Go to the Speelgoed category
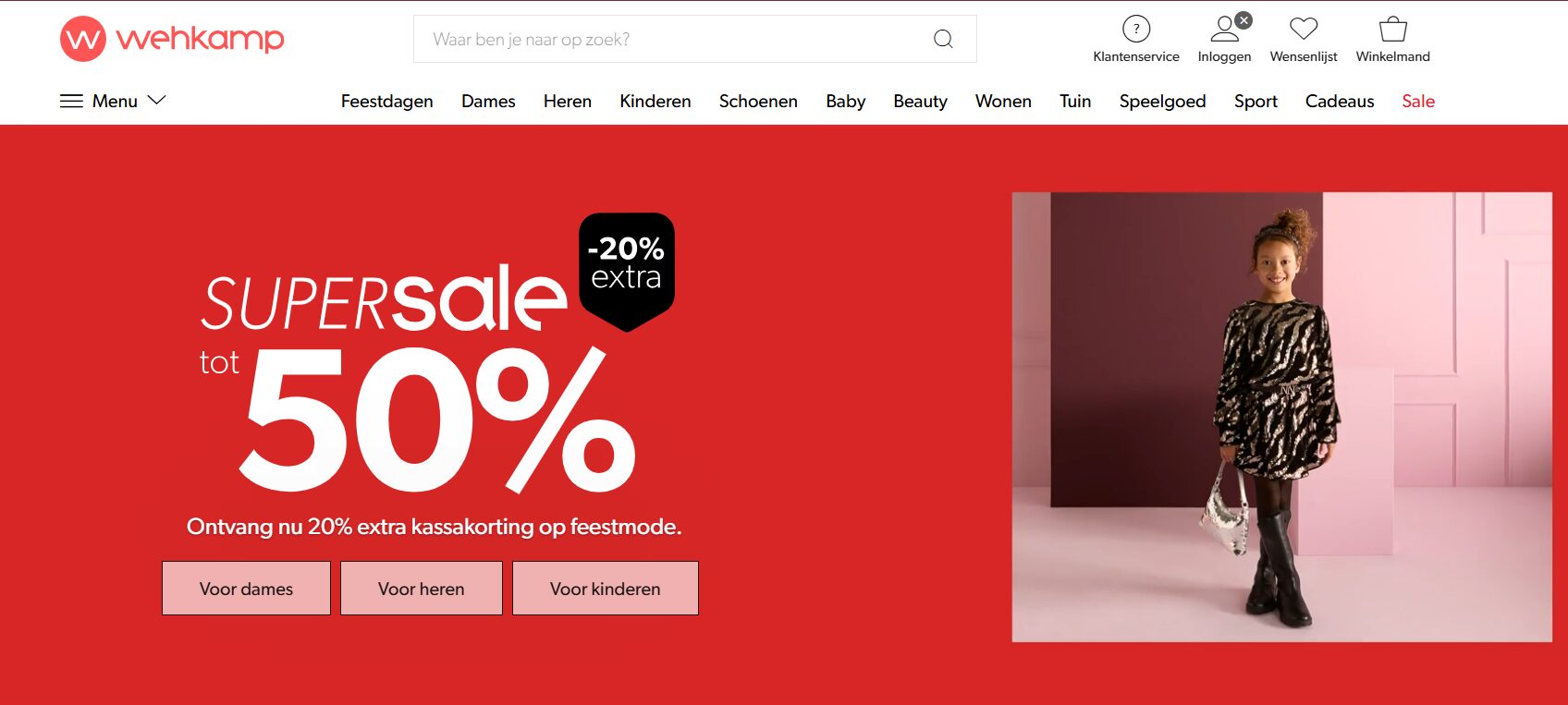The height and width of the screenshot is (705, 1568). pos(1162,101)
